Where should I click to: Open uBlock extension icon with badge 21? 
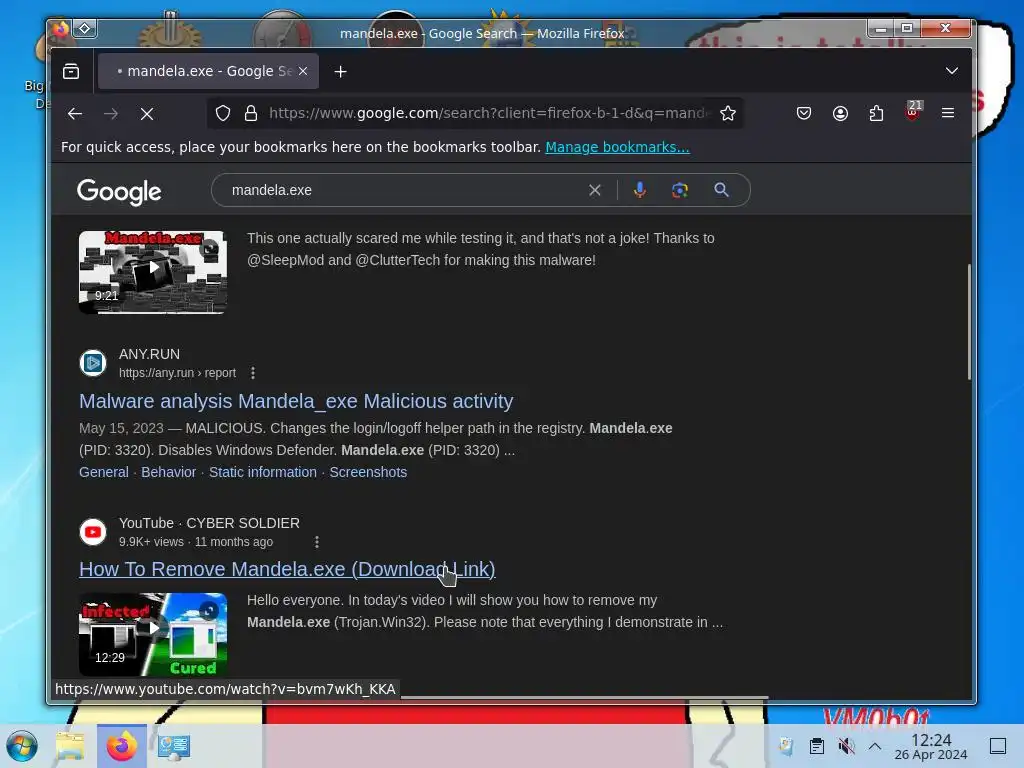pyautogui.click(x=913, y=111)
